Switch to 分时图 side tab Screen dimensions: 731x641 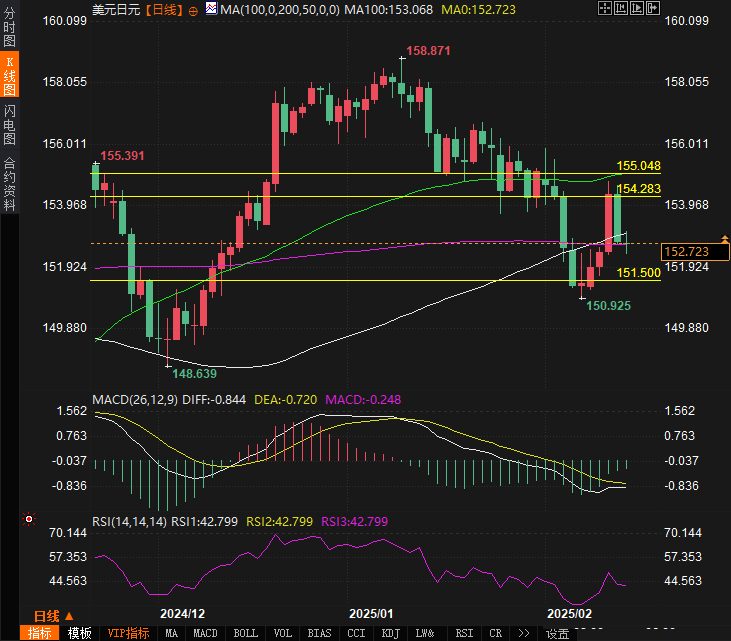(x=9, y=27)
